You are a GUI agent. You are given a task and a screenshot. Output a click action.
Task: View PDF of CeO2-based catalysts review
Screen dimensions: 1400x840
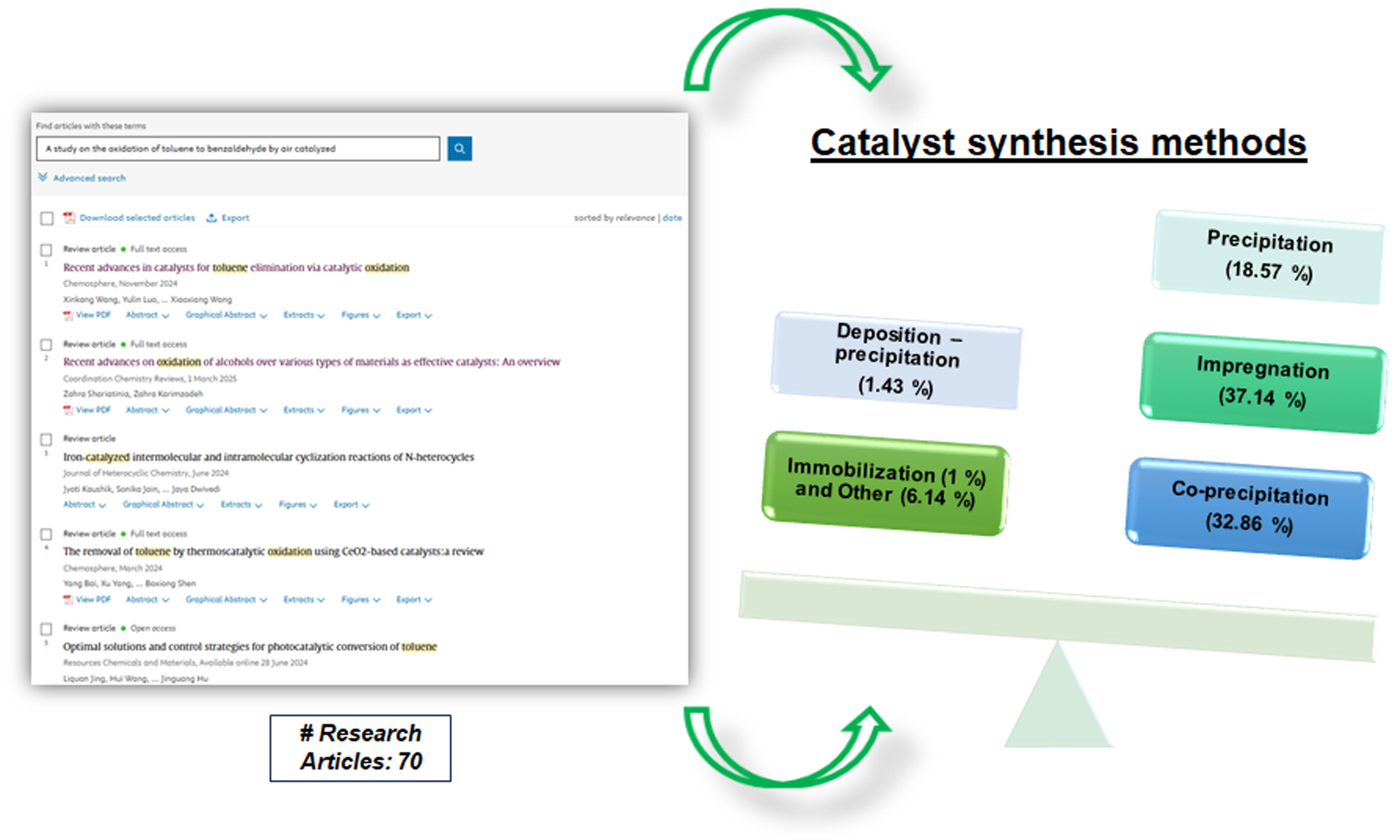94,600
